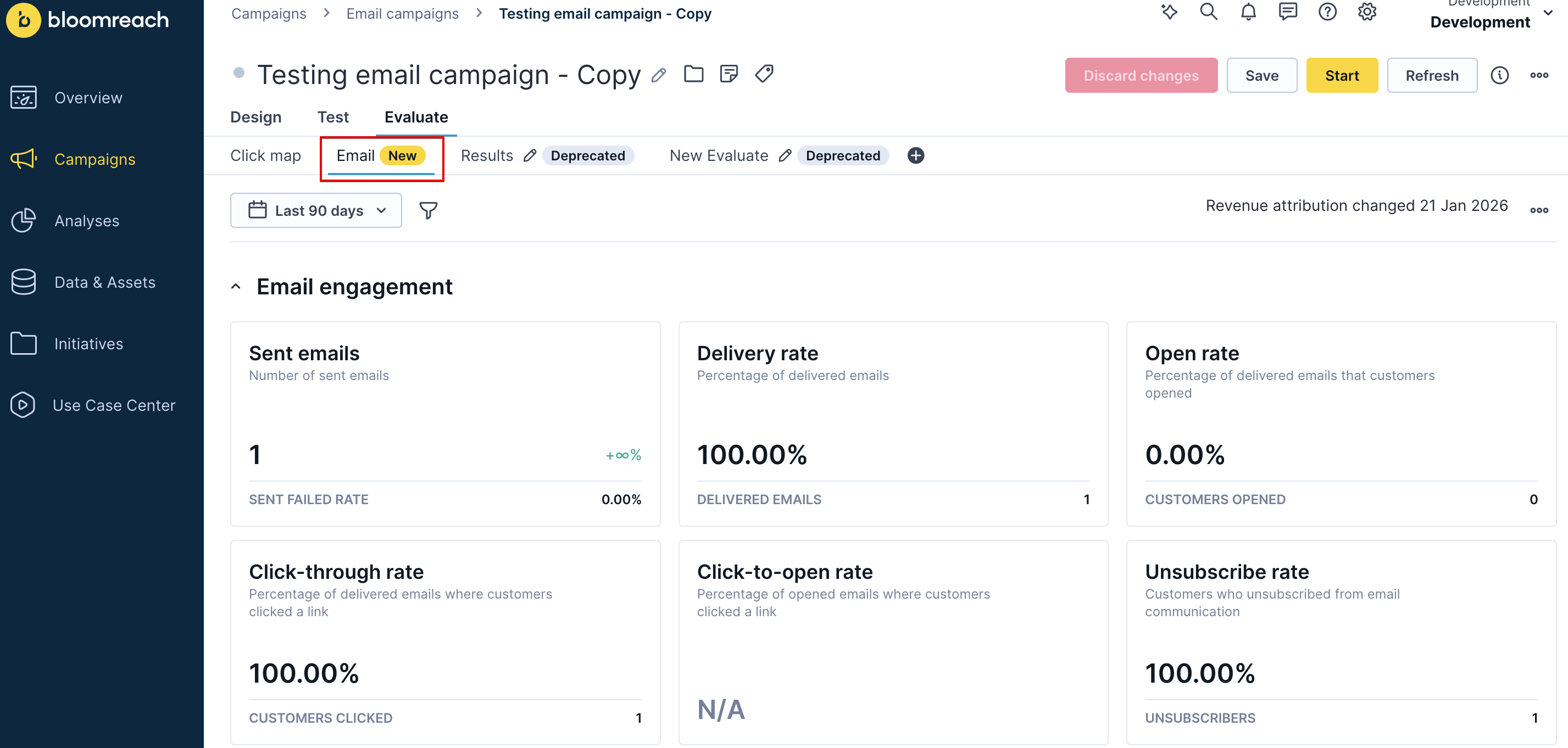This screenshot has height=748, width=1568.
Task: Click the filter funnel icon
Action: click(x=428, y=210)
